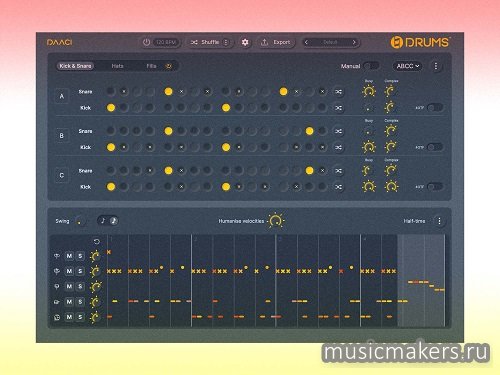Open the three-dot menu beside ABCC

click(x=436, y=66)
